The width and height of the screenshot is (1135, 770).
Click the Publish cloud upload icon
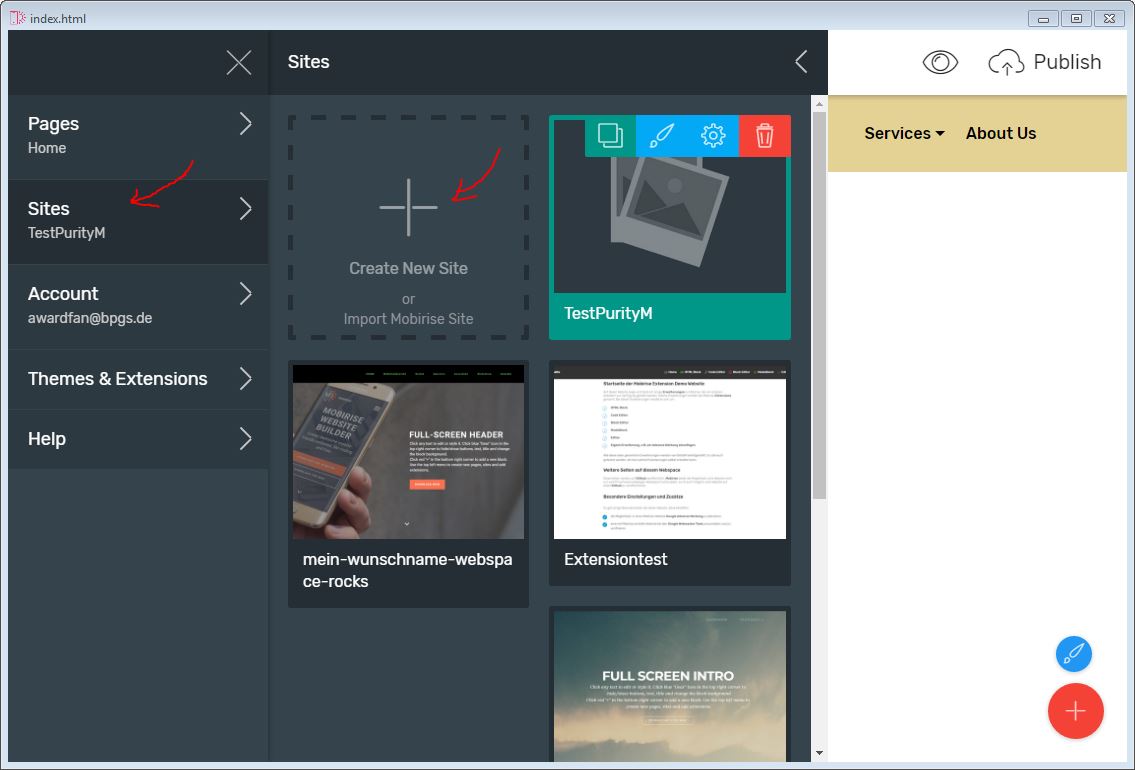1006,63
